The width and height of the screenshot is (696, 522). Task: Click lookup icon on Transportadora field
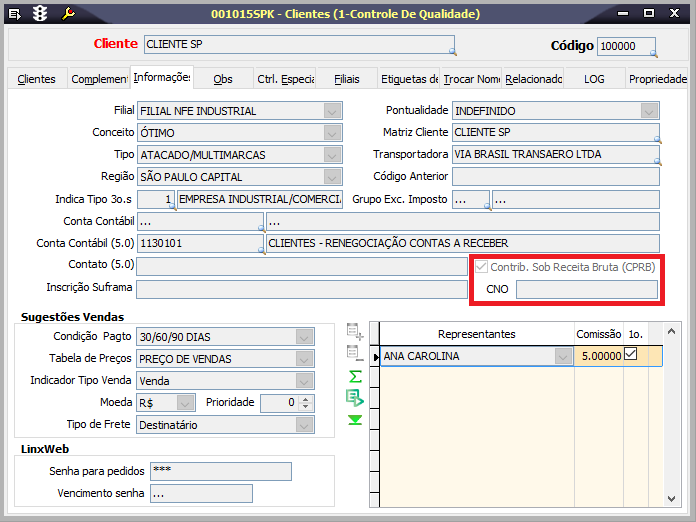point(657,162)
